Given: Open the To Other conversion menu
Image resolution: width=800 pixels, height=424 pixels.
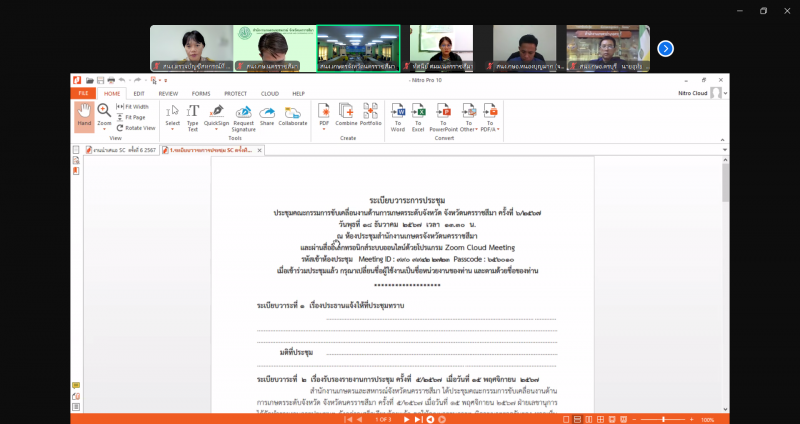Looking at the screenshot, I should coord(468,117).
